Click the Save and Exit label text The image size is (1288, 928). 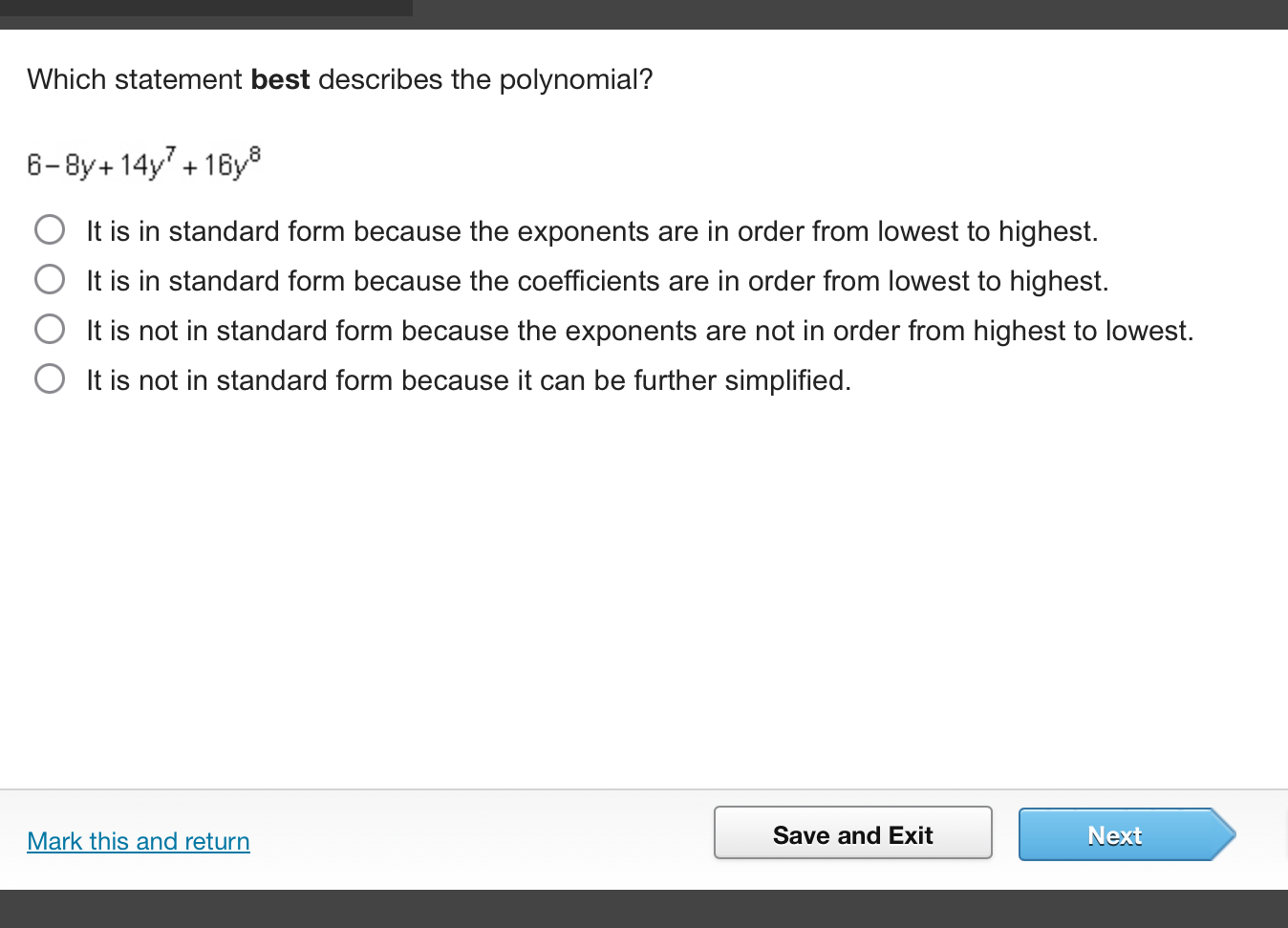[x=853, y=834]
